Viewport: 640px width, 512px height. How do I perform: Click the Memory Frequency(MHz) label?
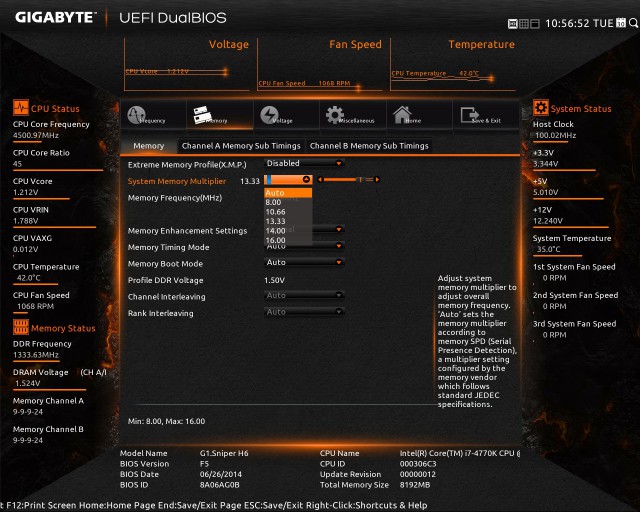click(175, 198)
